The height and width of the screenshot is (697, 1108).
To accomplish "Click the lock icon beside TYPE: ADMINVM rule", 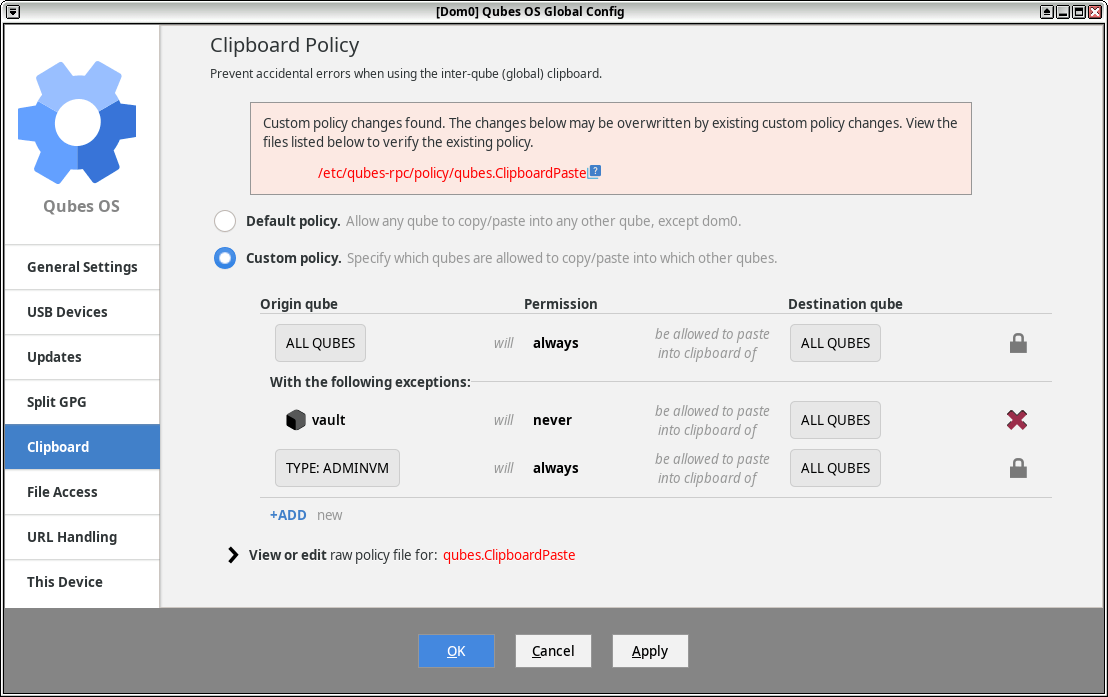I will point(1018,467).
